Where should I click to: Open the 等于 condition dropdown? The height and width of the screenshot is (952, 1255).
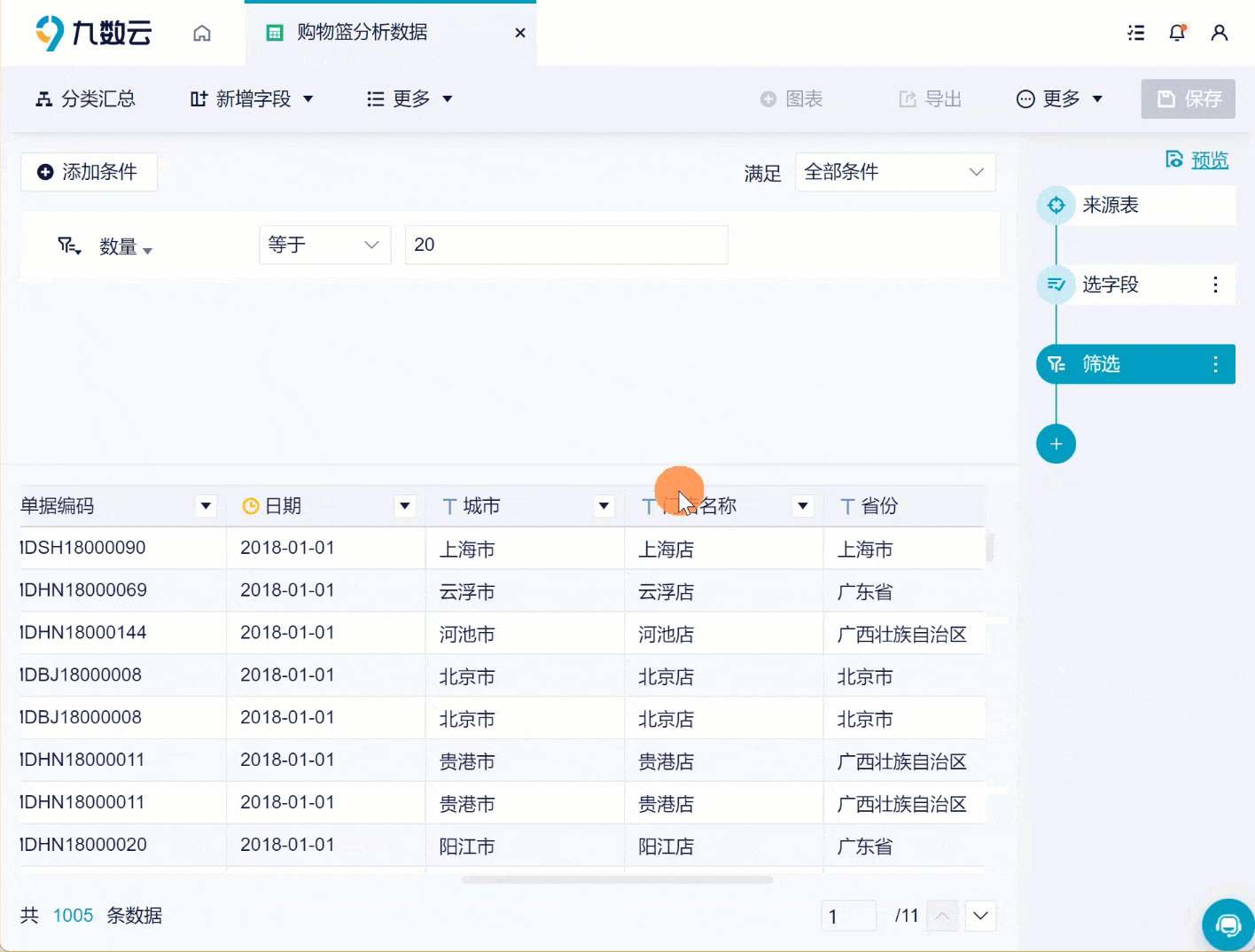tap(324, 245)
